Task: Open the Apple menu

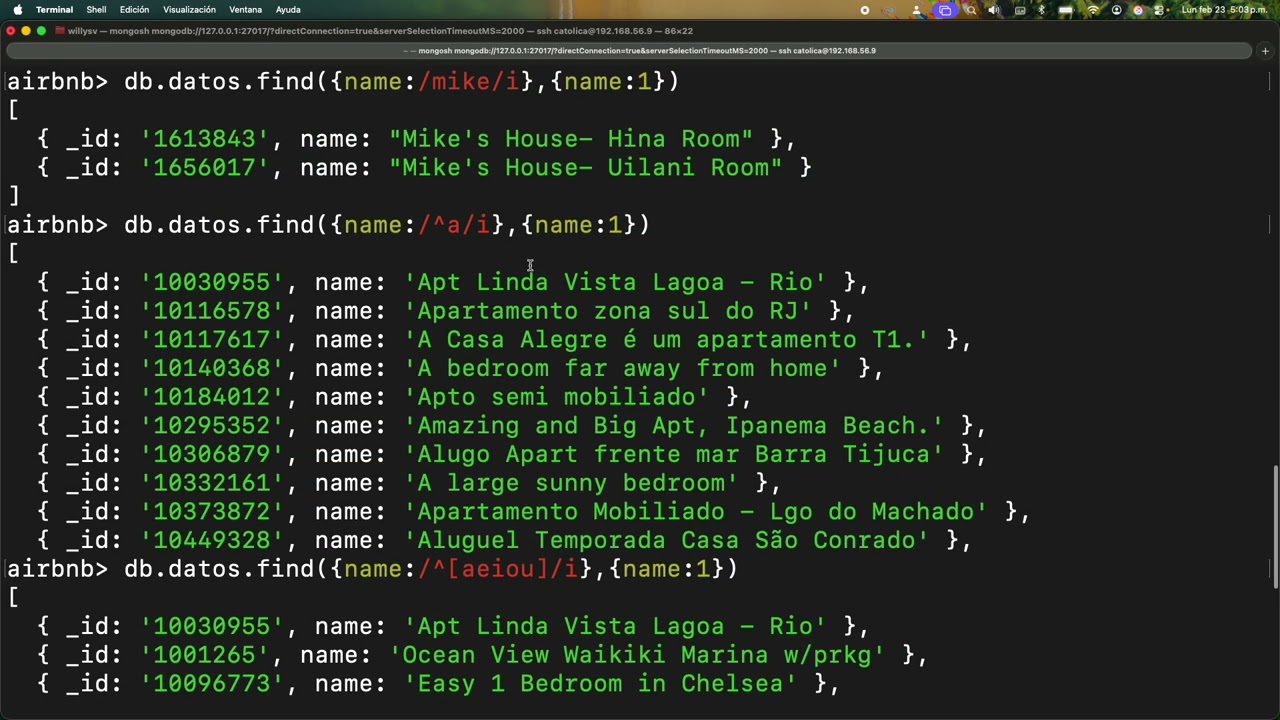Action: point(17,10)
